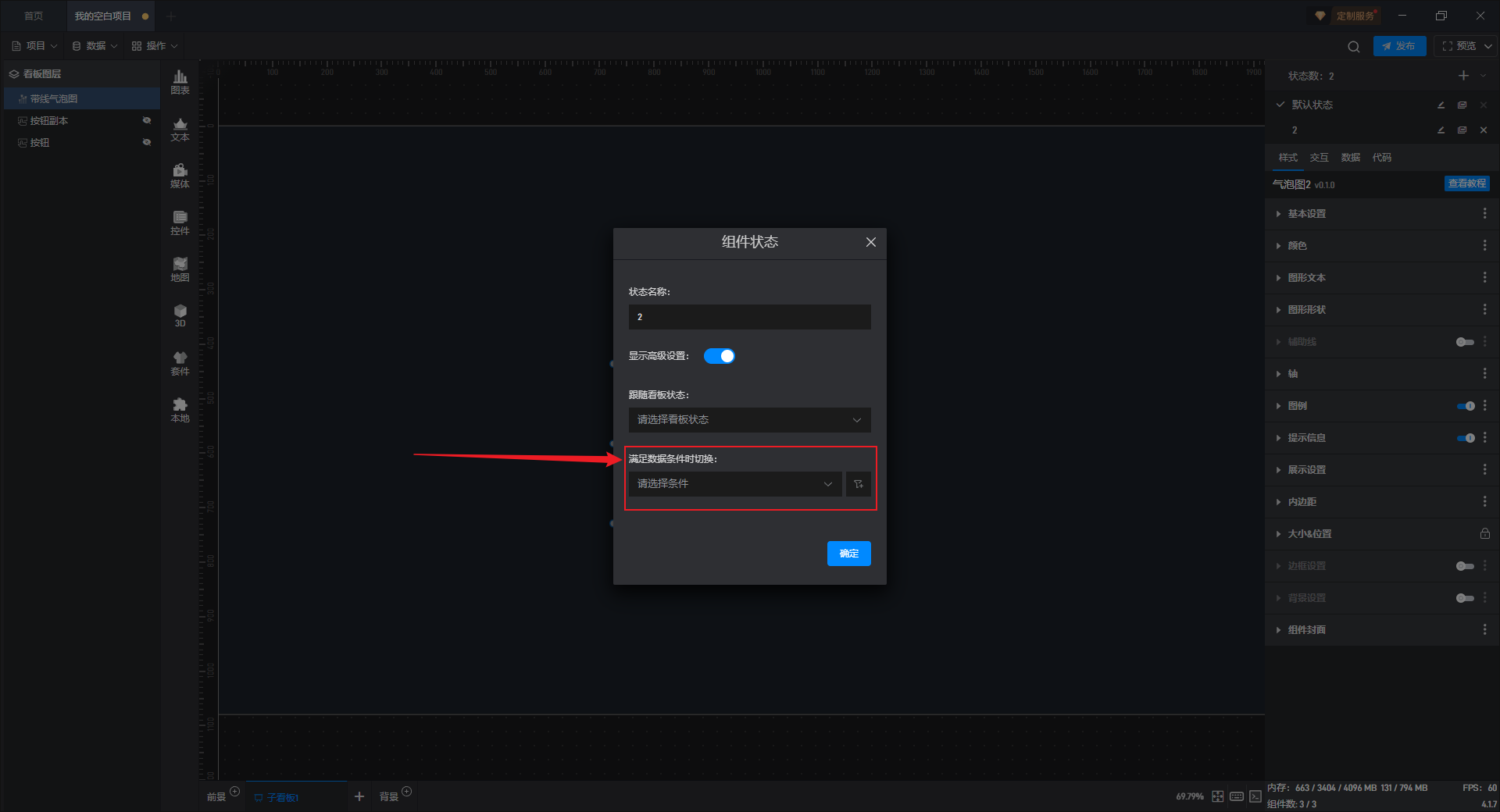Duplicate the 默认状态 state with its copy icon
This screenshot has height=812, width=1500.
tap(1462, 105)
